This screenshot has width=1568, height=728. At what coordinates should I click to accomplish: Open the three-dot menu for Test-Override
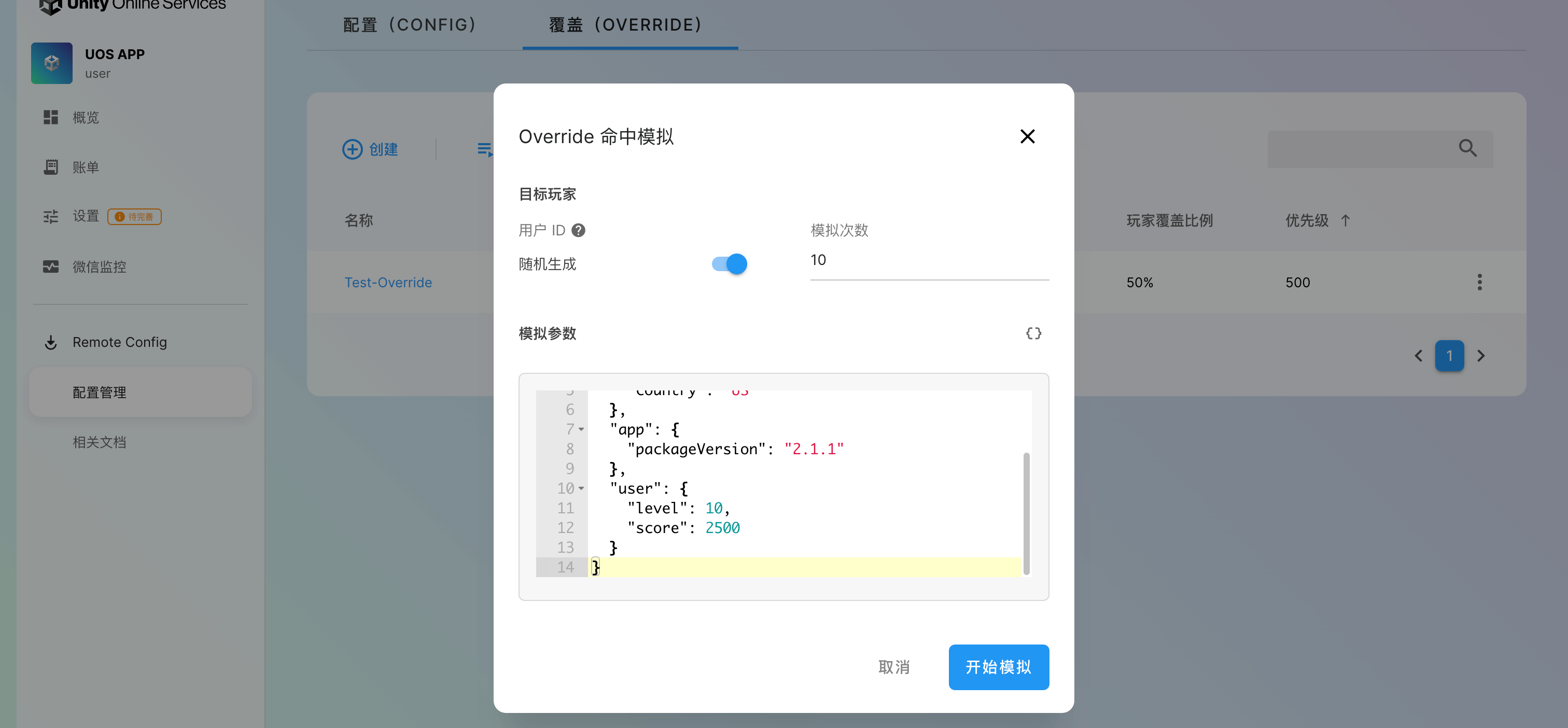tap(1479, 282)
